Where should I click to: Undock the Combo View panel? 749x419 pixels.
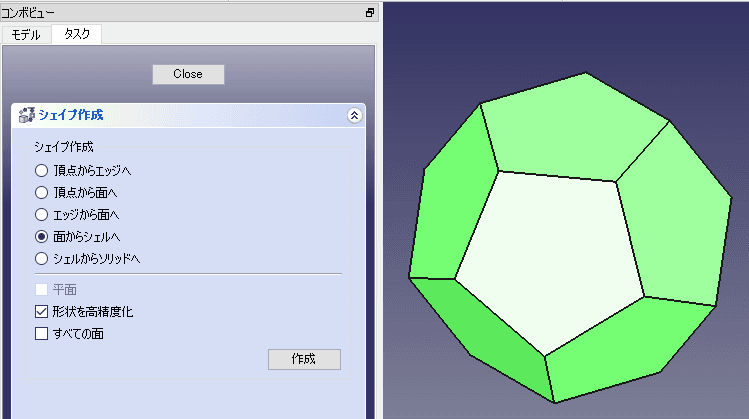(x=370, y=13)
